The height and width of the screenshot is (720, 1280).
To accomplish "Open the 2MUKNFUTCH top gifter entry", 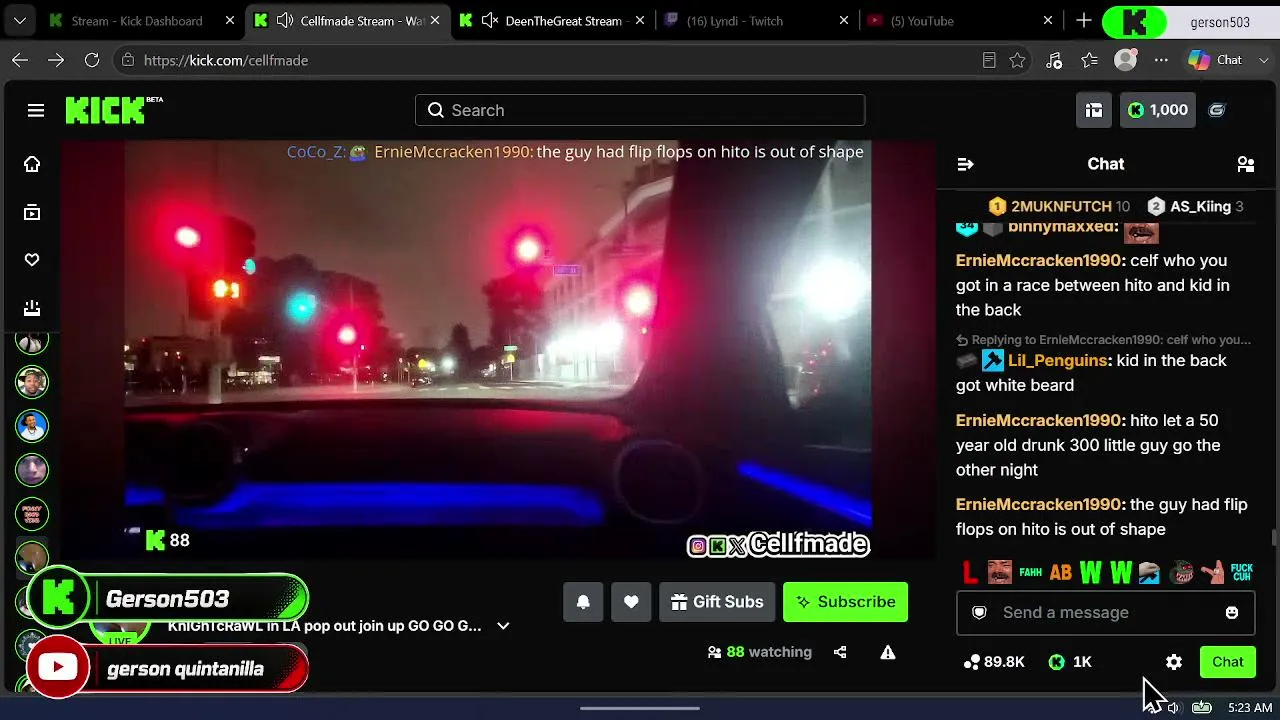I will 1059,206.
